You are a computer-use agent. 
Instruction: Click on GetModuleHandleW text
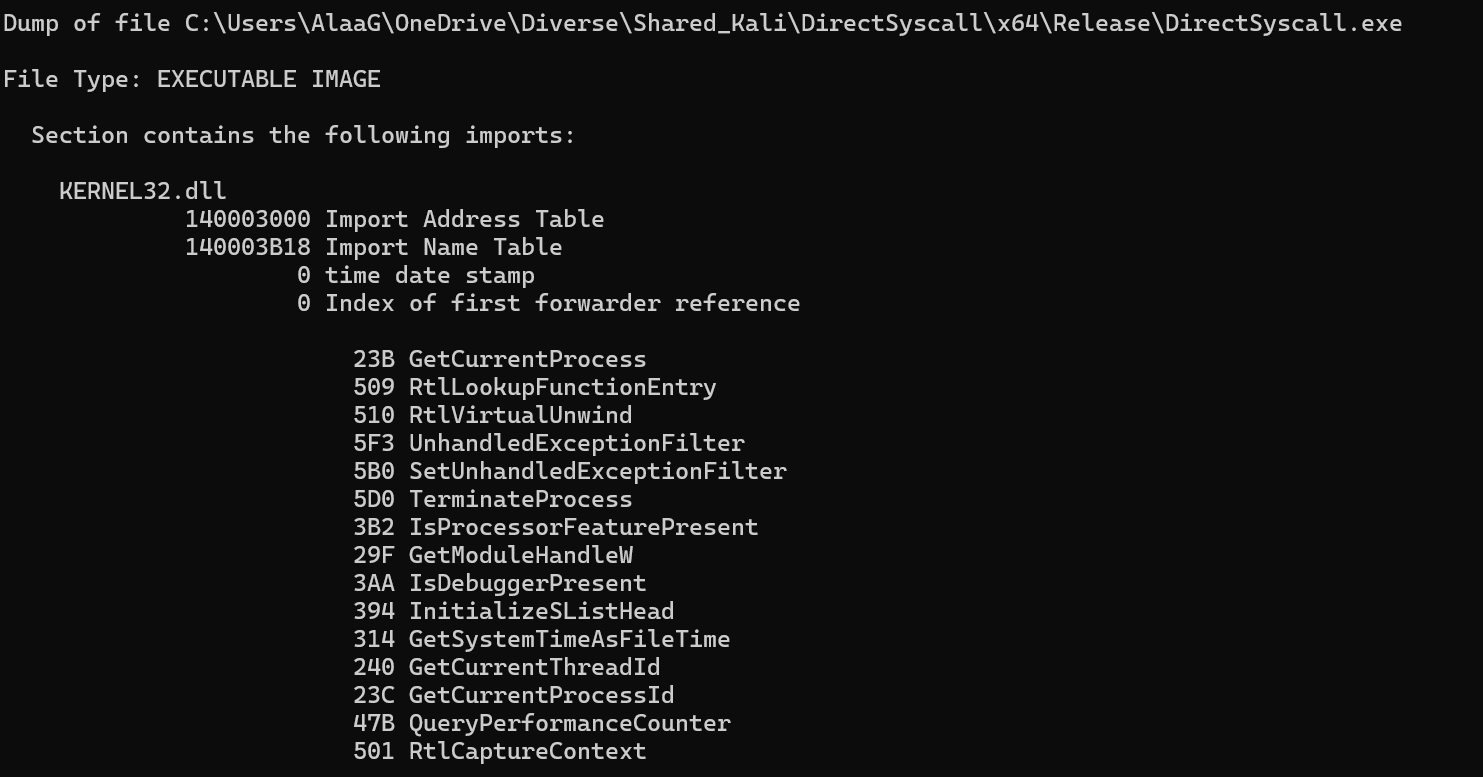pos(520,555)
